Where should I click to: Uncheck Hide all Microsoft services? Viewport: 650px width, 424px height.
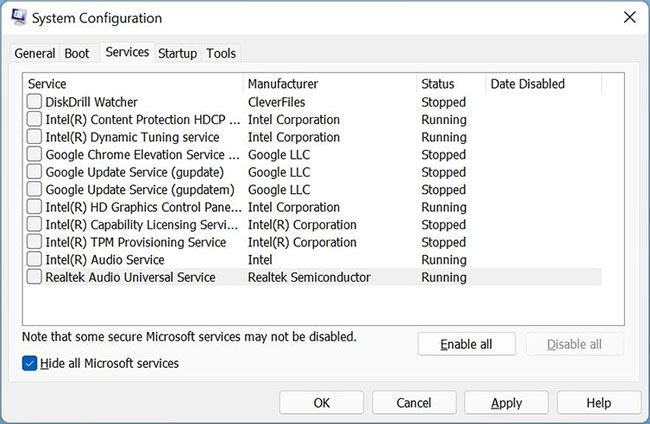[30, 363]
